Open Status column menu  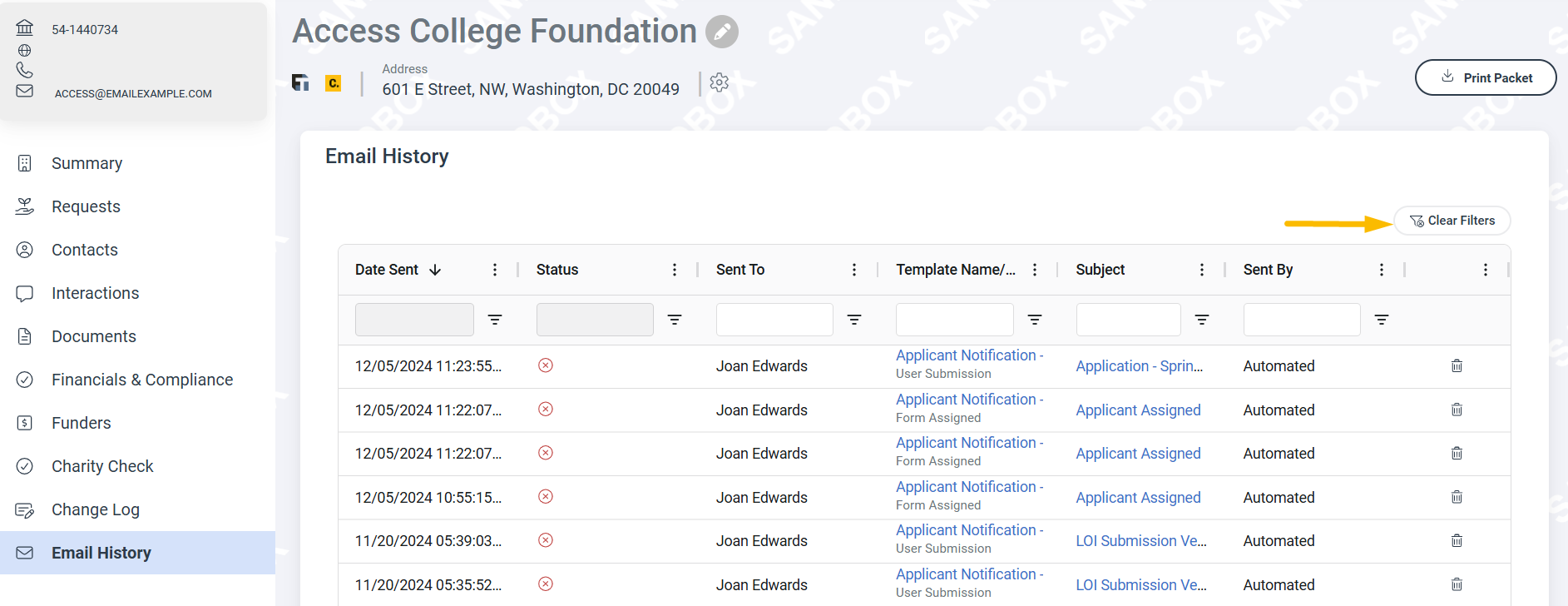tap(675, 270)
